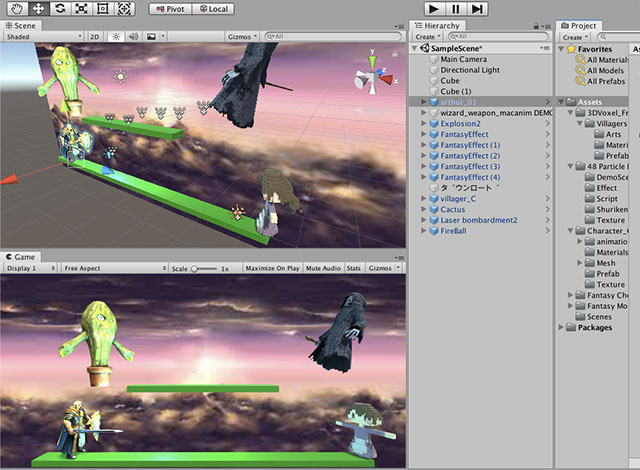Viewport: 640px width, 470px height.
Task: Switch to the Project tab
Action: 579,26
